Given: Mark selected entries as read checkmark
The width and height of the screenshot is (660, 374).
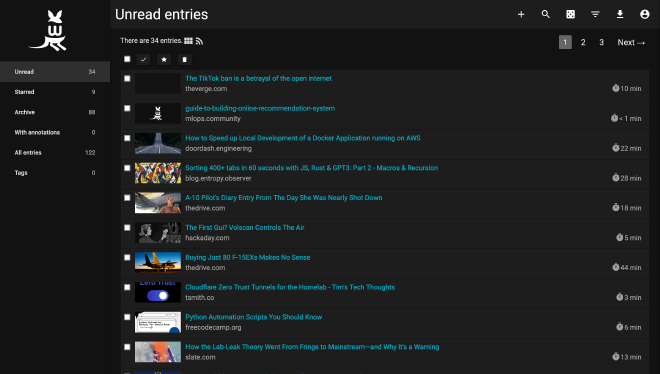Looking at the screenshot, I should pos(144,59).
